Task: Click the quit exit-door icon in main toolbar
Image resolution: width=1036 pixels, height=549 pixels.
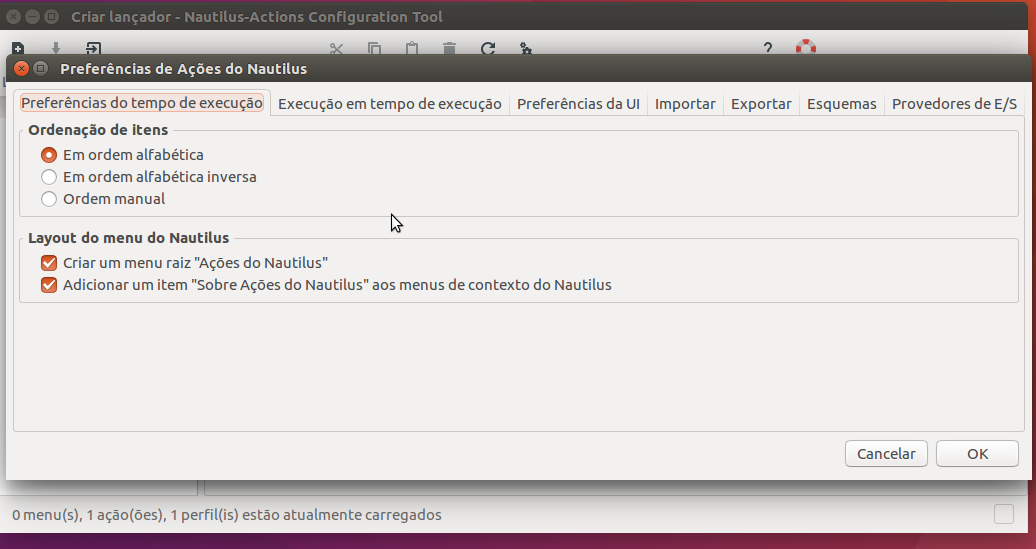Action: [x=93, y=48]
